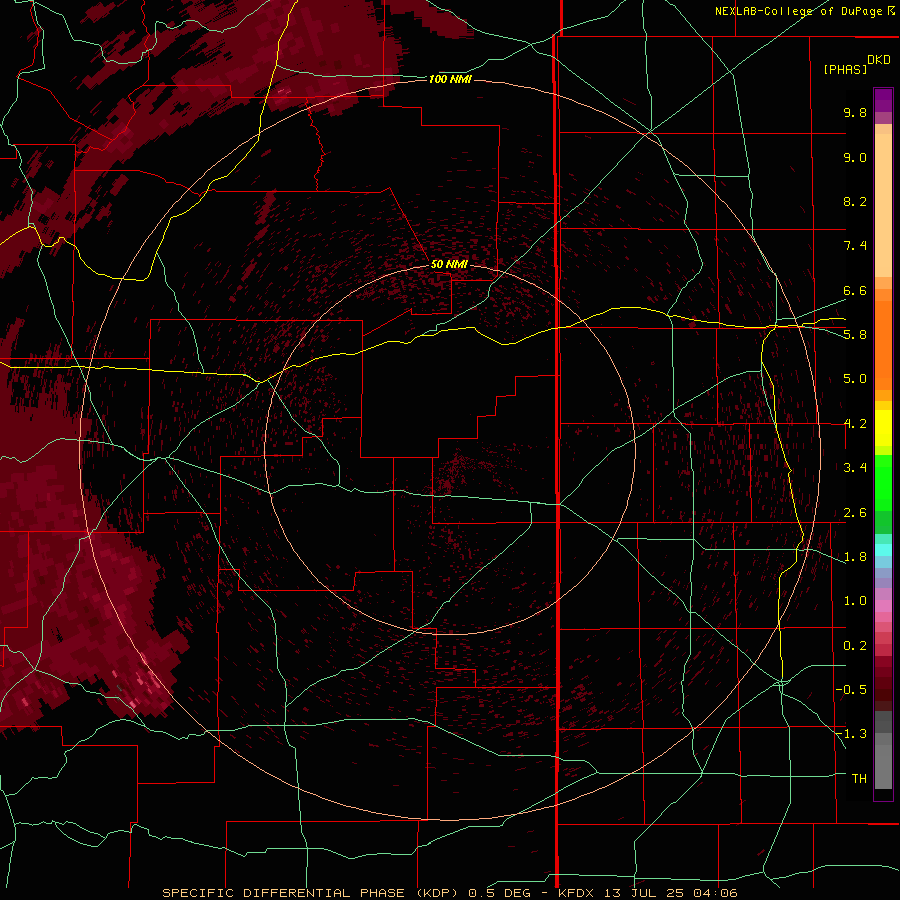Viewport: 900px width, 900px height.
Task: Click the TH threshold label
Action: [x=859, y=778]
